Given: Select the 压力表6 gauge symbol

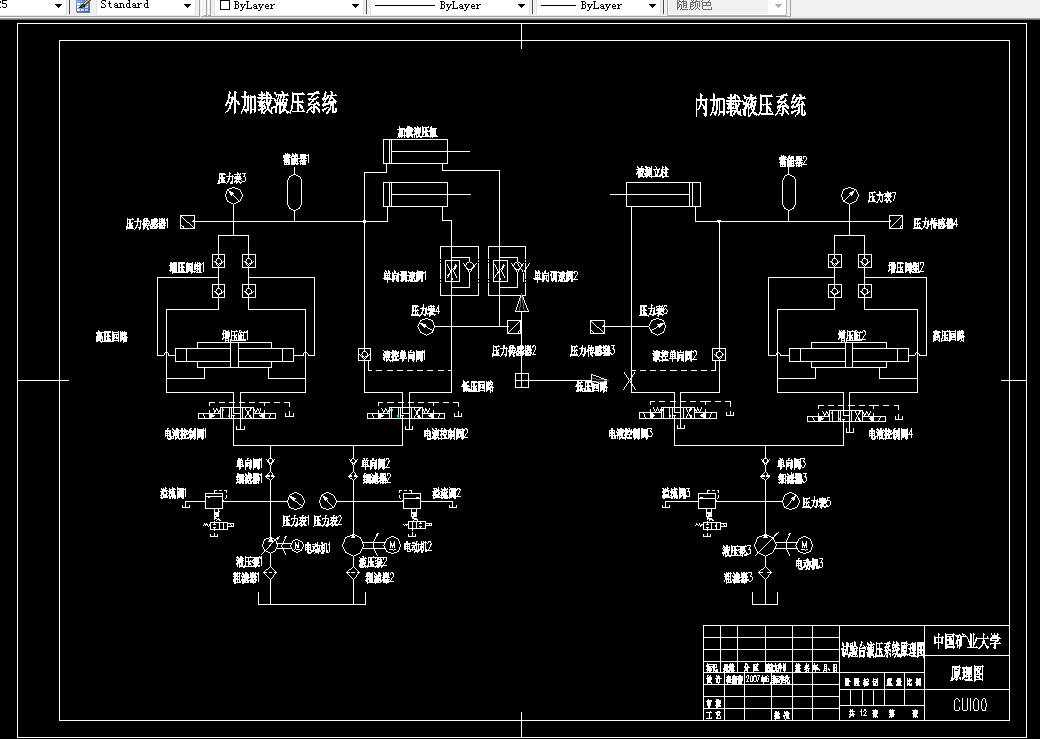Looking at the screenshot, I should click(657, 326).
